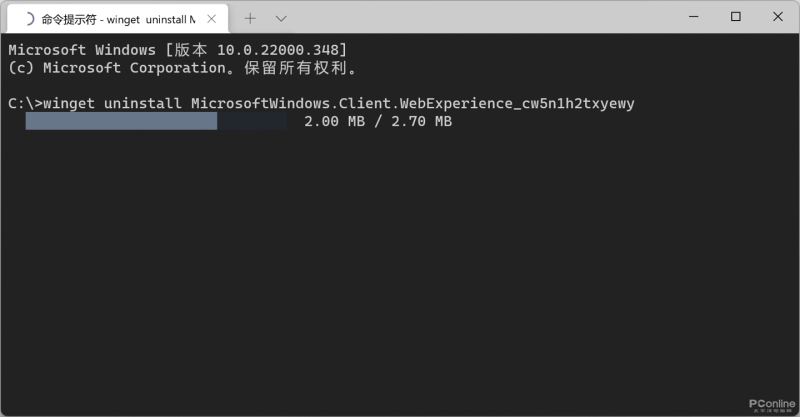Expand the new tab profile dropdown chevron

coord(281,19)
